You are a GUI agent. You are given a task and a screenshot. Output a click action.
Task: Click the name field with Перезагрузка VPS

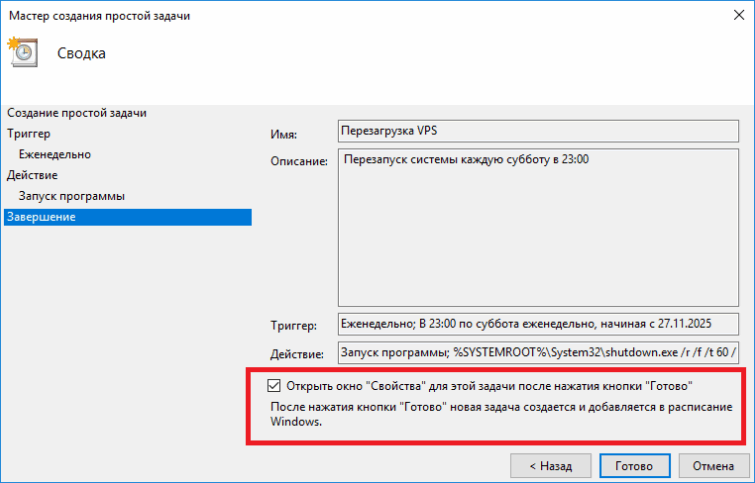[x=538, y=133]
